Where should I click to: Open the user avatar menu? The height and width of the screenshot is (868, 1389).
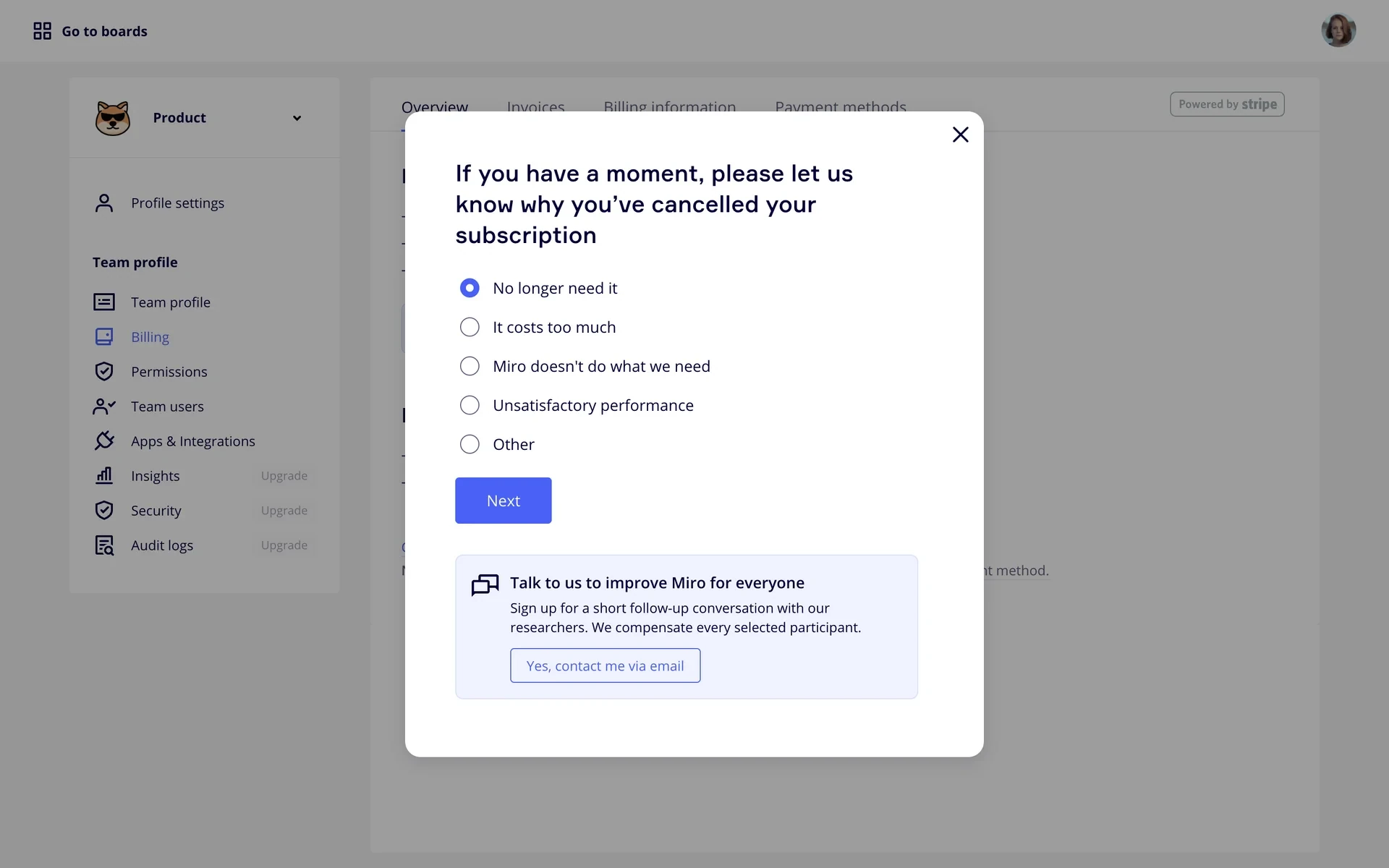point(1338,30)
